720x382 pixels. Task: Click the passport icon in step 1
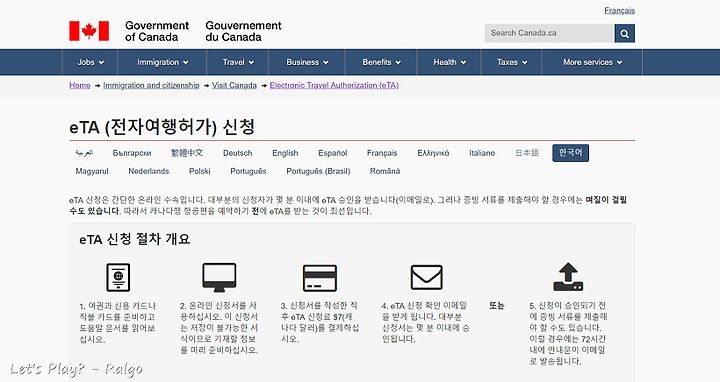[118, 277]
